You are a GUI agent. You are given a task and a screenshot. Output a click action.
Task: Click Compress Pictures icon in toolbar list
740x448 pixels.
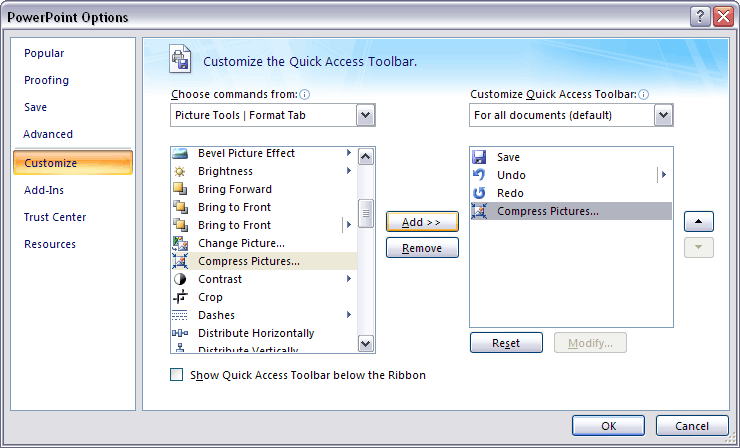click(x=479, y=211)
